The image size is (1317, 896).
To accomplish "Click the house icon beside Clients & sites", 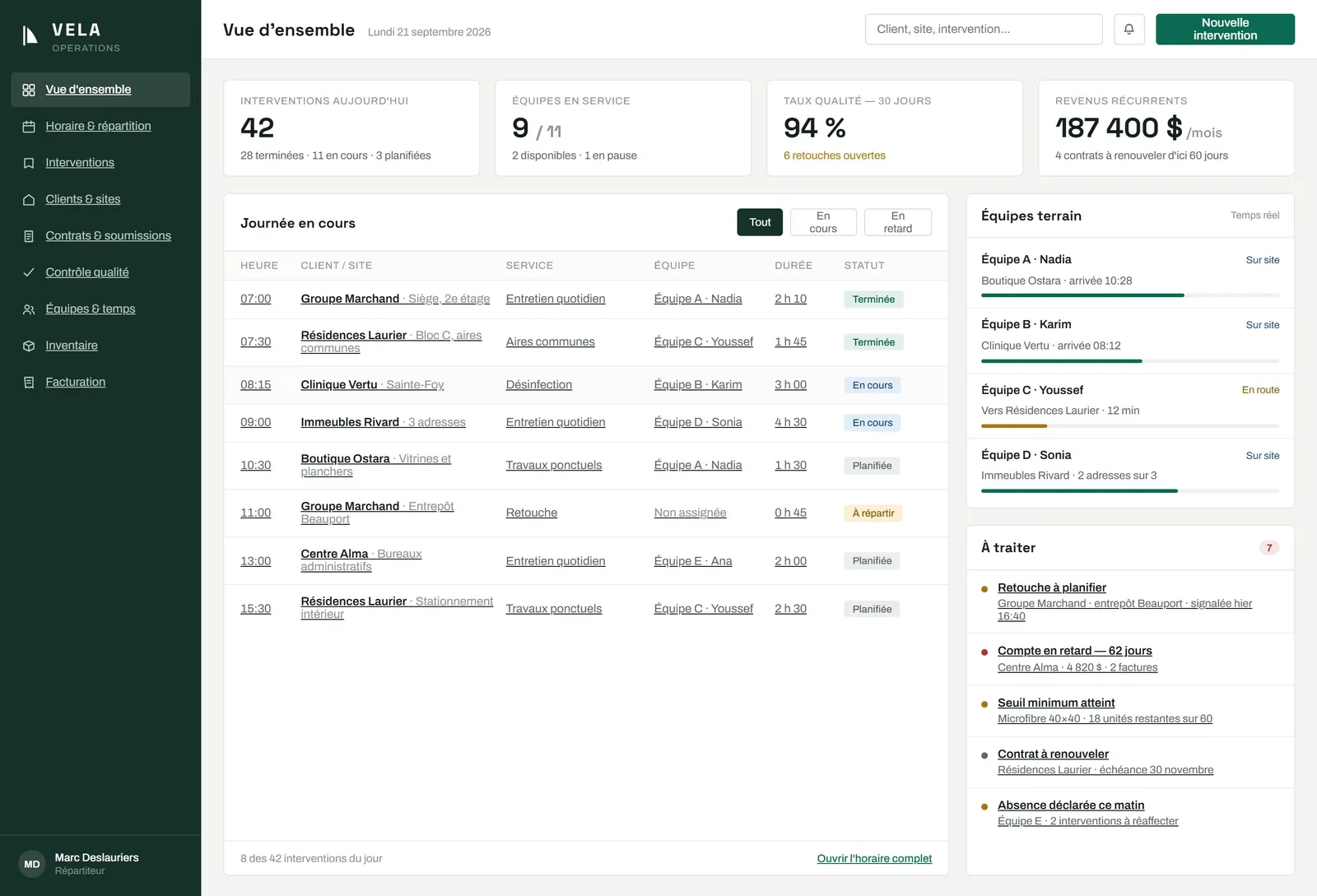I will pos(29,200).
